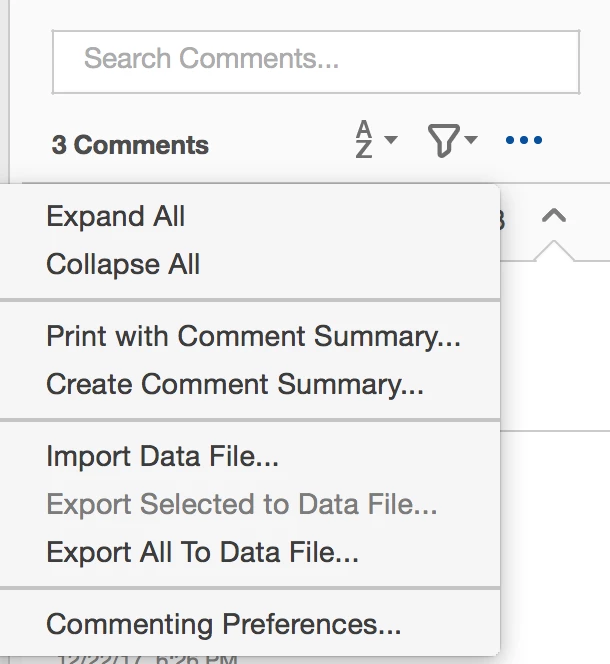Select Print with Comment Summary...
This screenshot has width=610, height=664.
point(253,337)
